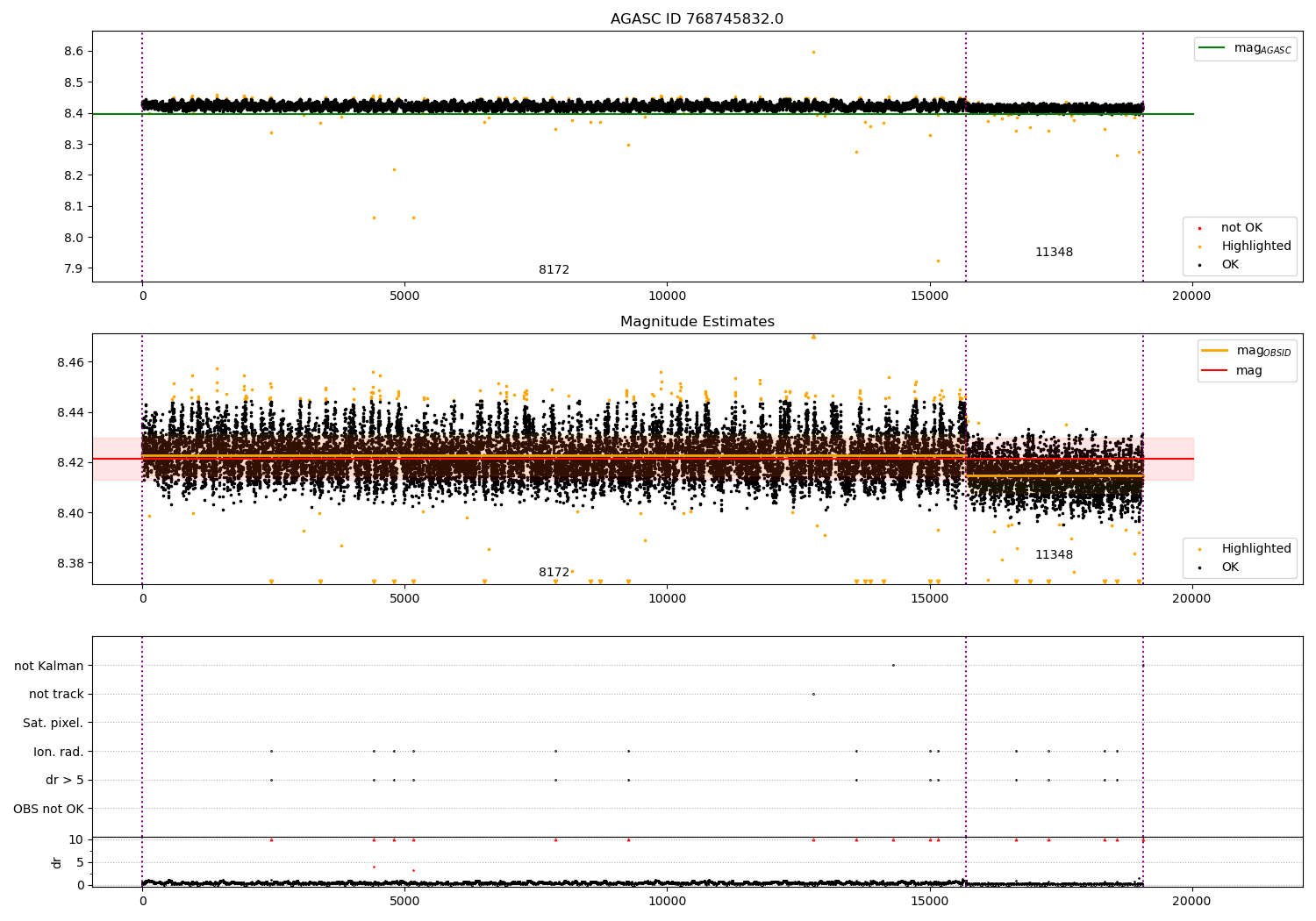Click the red 'mag' legend line in middle plot
1316x921 pixels.
(1214, 371)
